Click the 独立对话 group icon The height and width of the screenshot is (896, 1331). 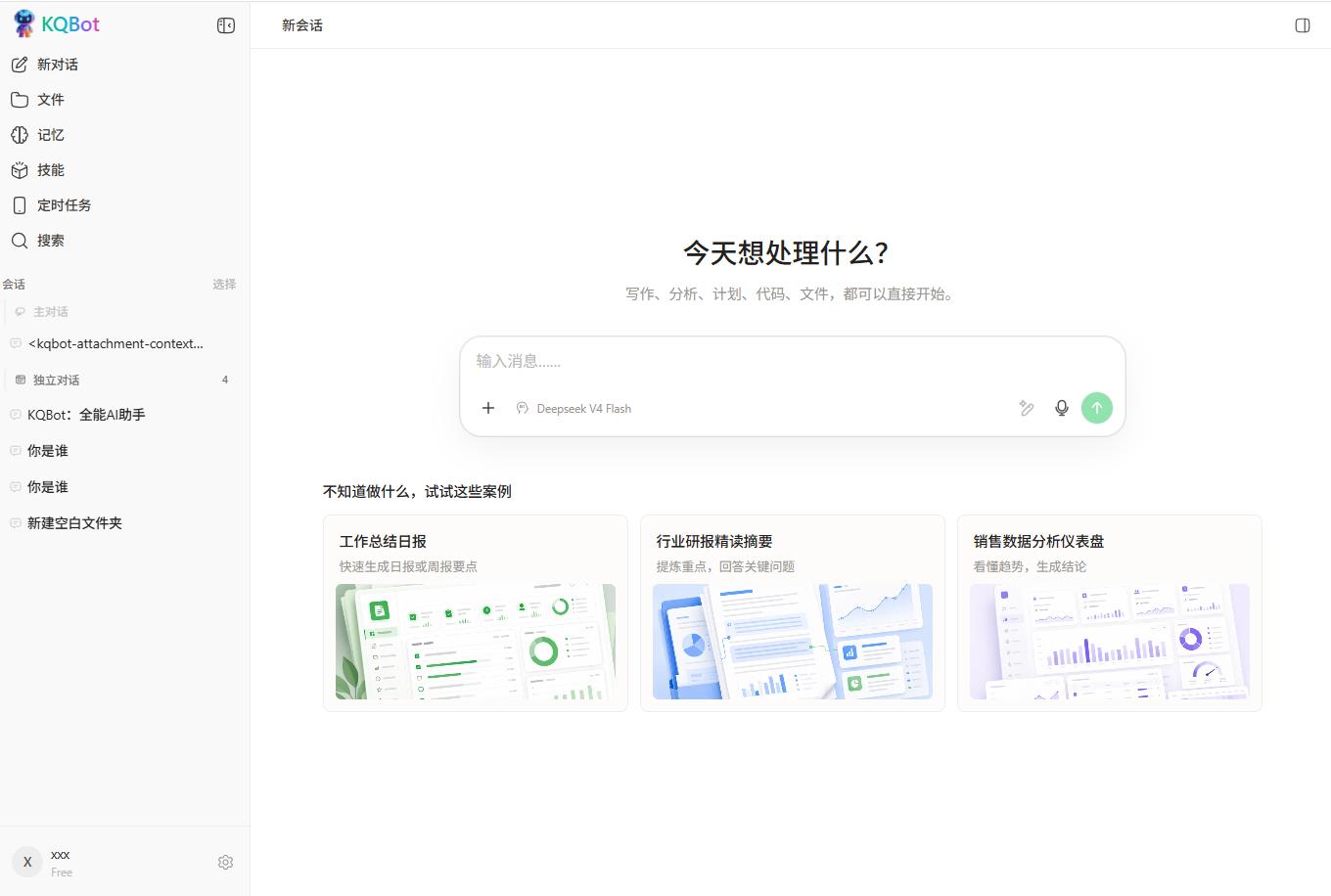[x=21, y=380]
